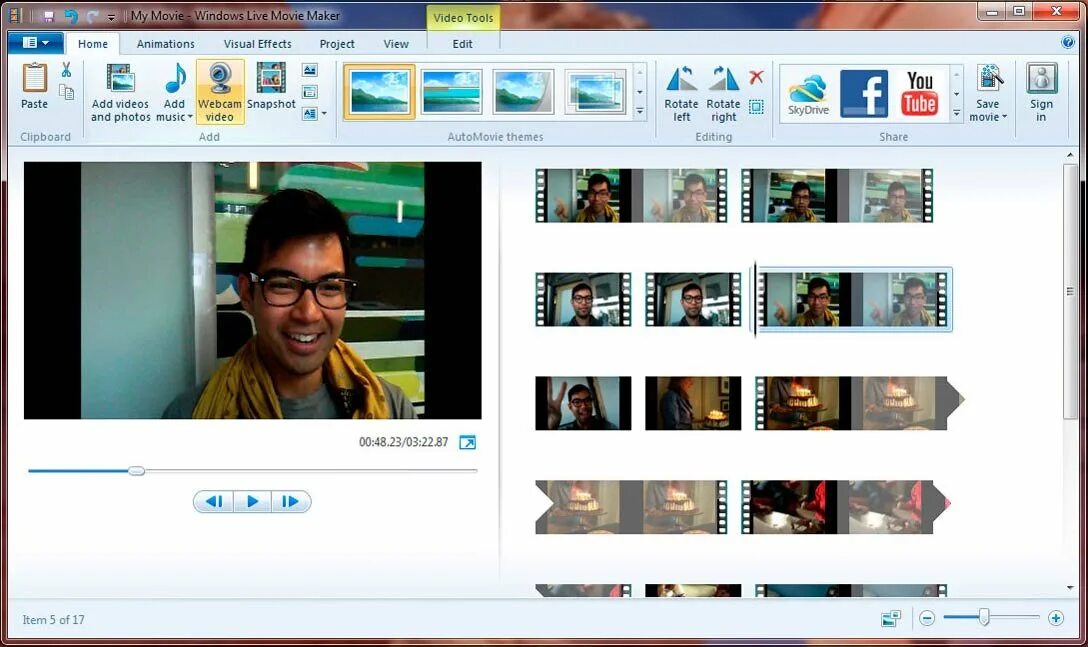Share movie on Facebook
Screen dimensions: 1088x647
864,93
